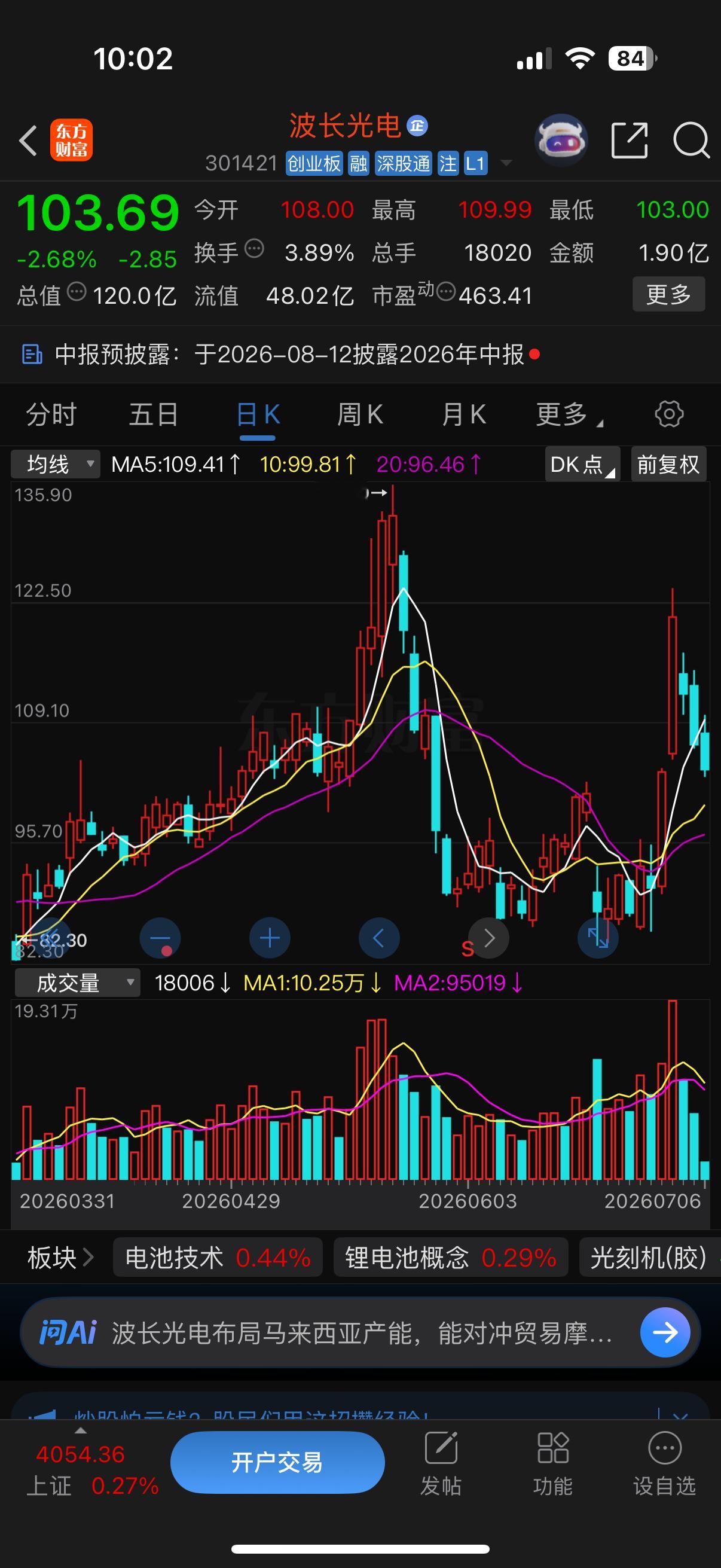Tap the 注 registration tag
The width and height of the screenshot is (721, 1568).
click(x=448, y=163)
